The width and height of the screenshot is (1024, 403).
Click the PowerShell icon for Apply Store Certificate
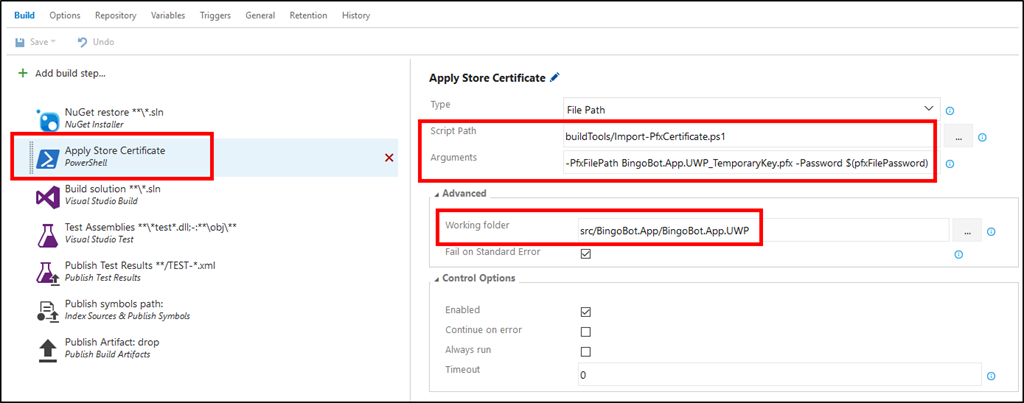pyautogui.click(x=49, y=157)
